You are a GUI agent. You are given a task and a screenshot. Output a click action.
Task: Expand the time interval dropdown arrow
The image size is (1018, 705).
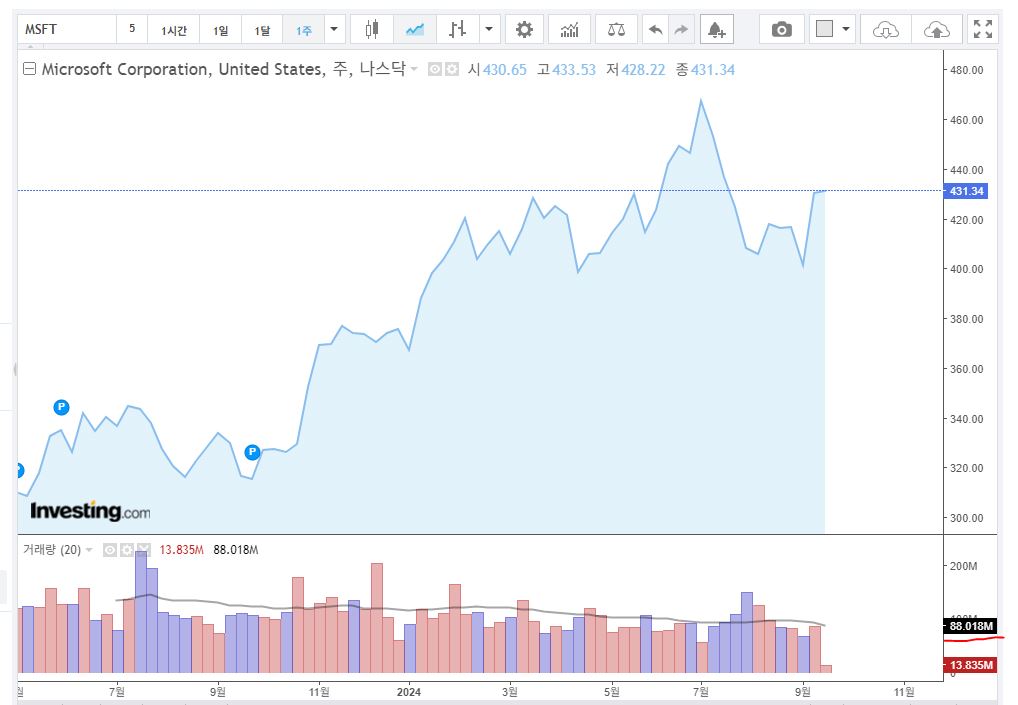[334, 29]
